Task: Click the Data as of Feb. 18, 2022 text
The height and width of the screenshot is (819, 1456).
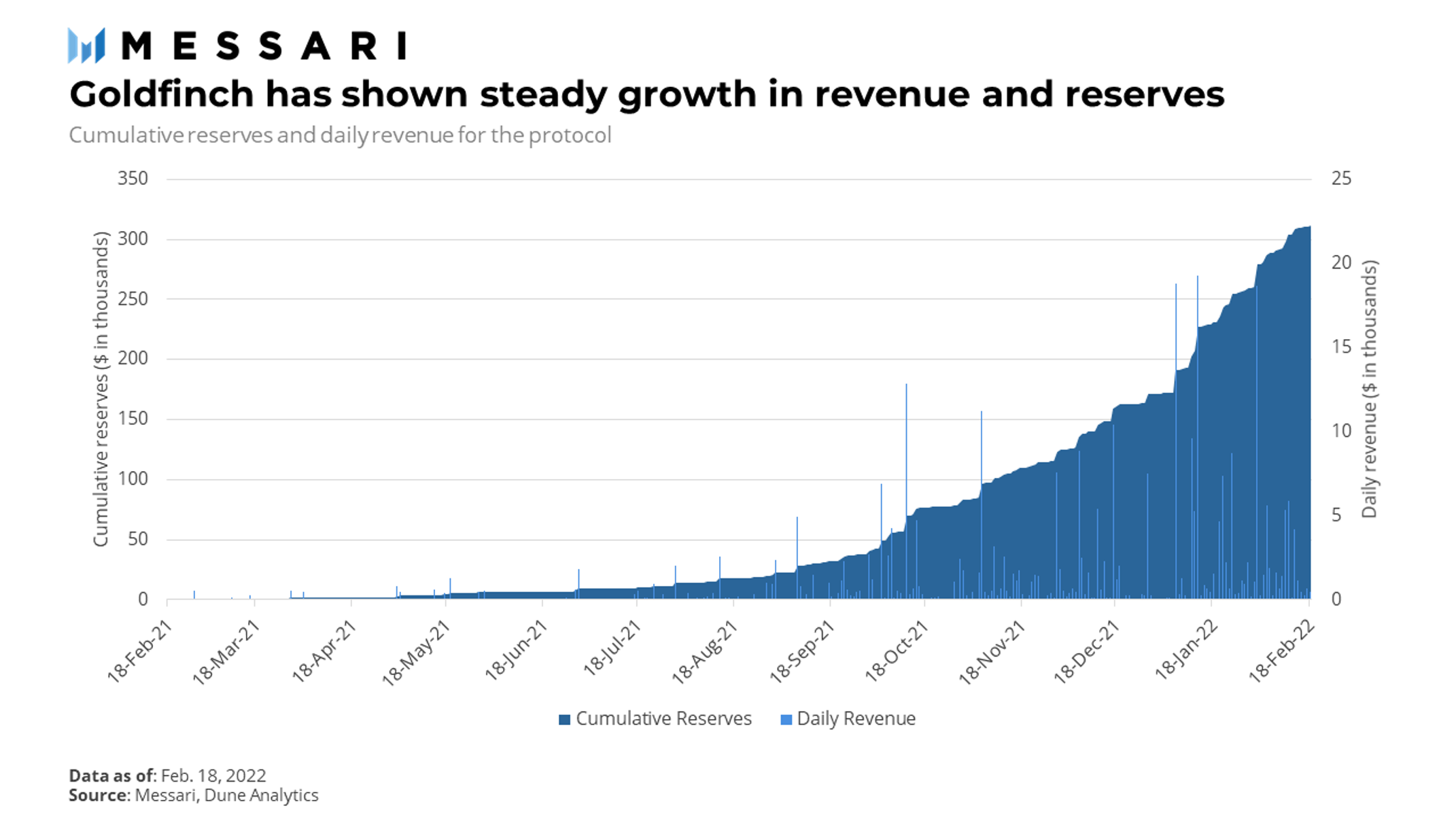Action: (167, 776)
